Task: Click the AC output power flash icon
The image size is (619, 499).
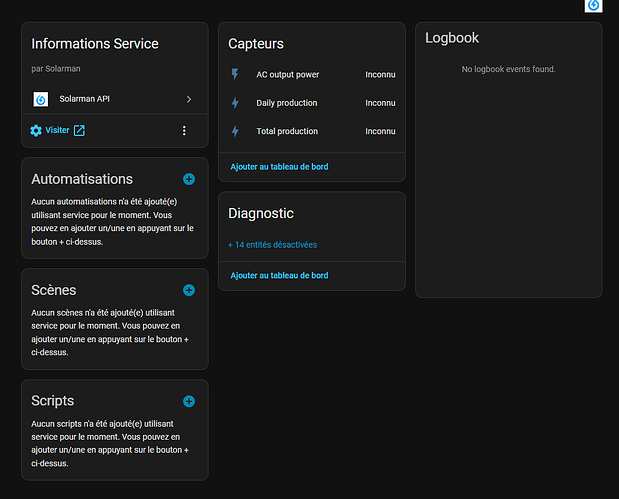Action: click(x=235, y=74)
